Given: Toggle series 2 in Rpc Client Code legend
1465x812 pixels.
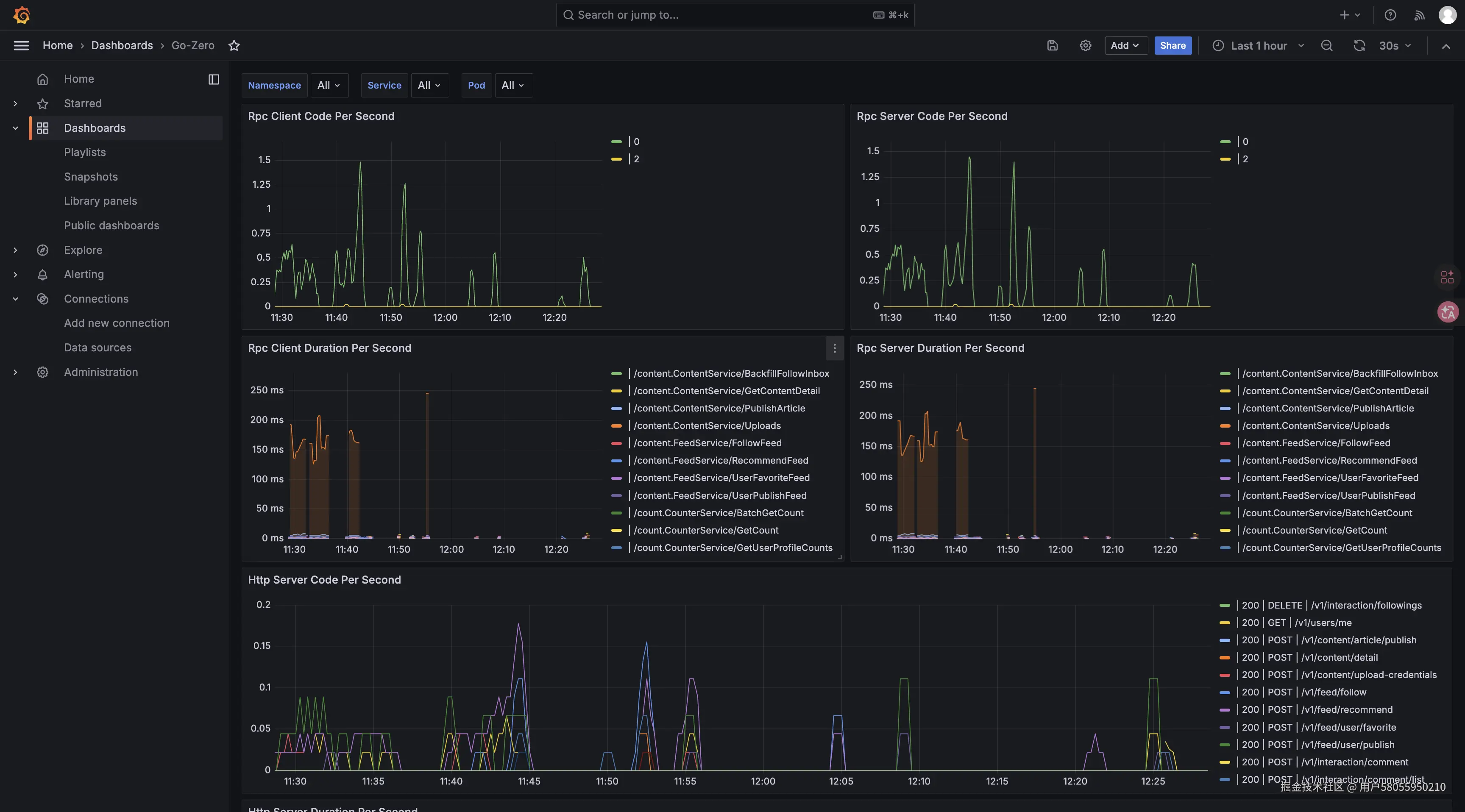Looking at the screenshot, I should 636,159.
